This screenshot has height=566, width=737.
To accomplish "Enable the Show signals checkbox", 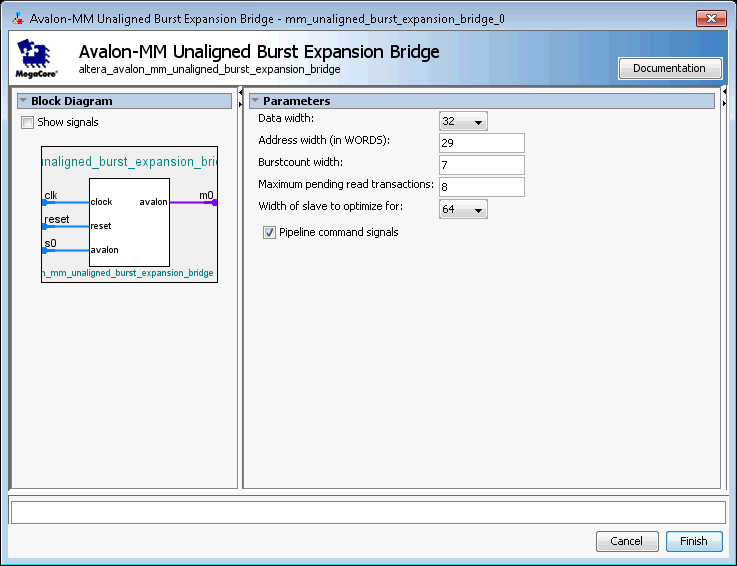I will coord(27,123).
